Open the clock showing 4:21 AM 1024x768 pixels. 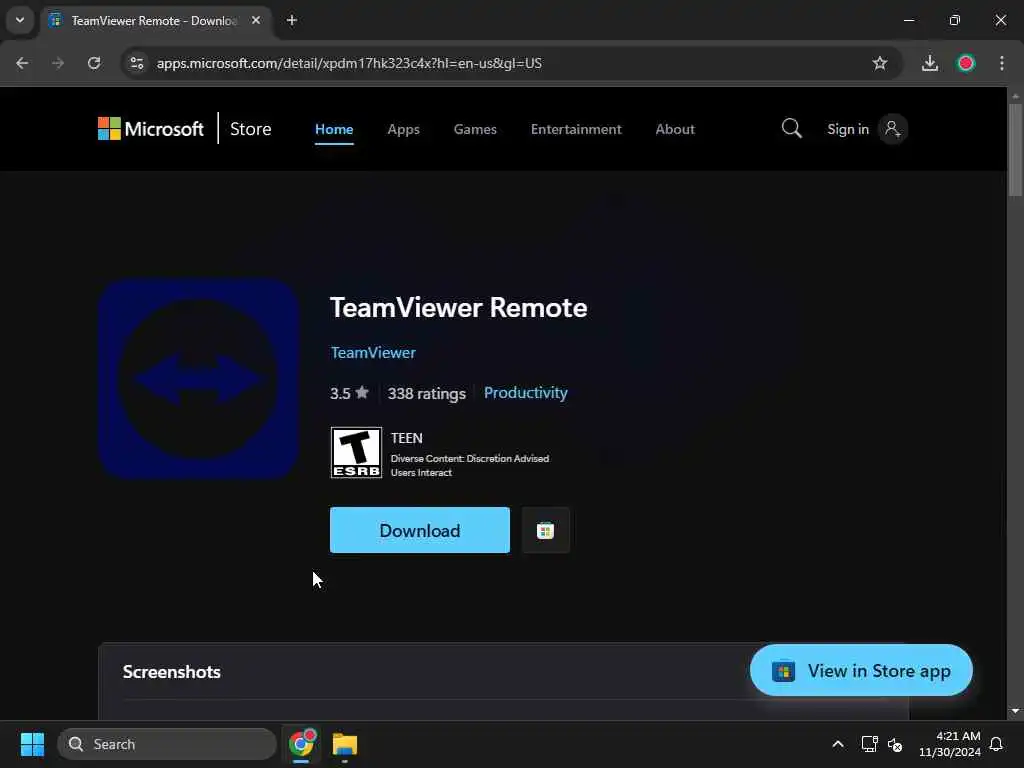click(x=950, y=744)
